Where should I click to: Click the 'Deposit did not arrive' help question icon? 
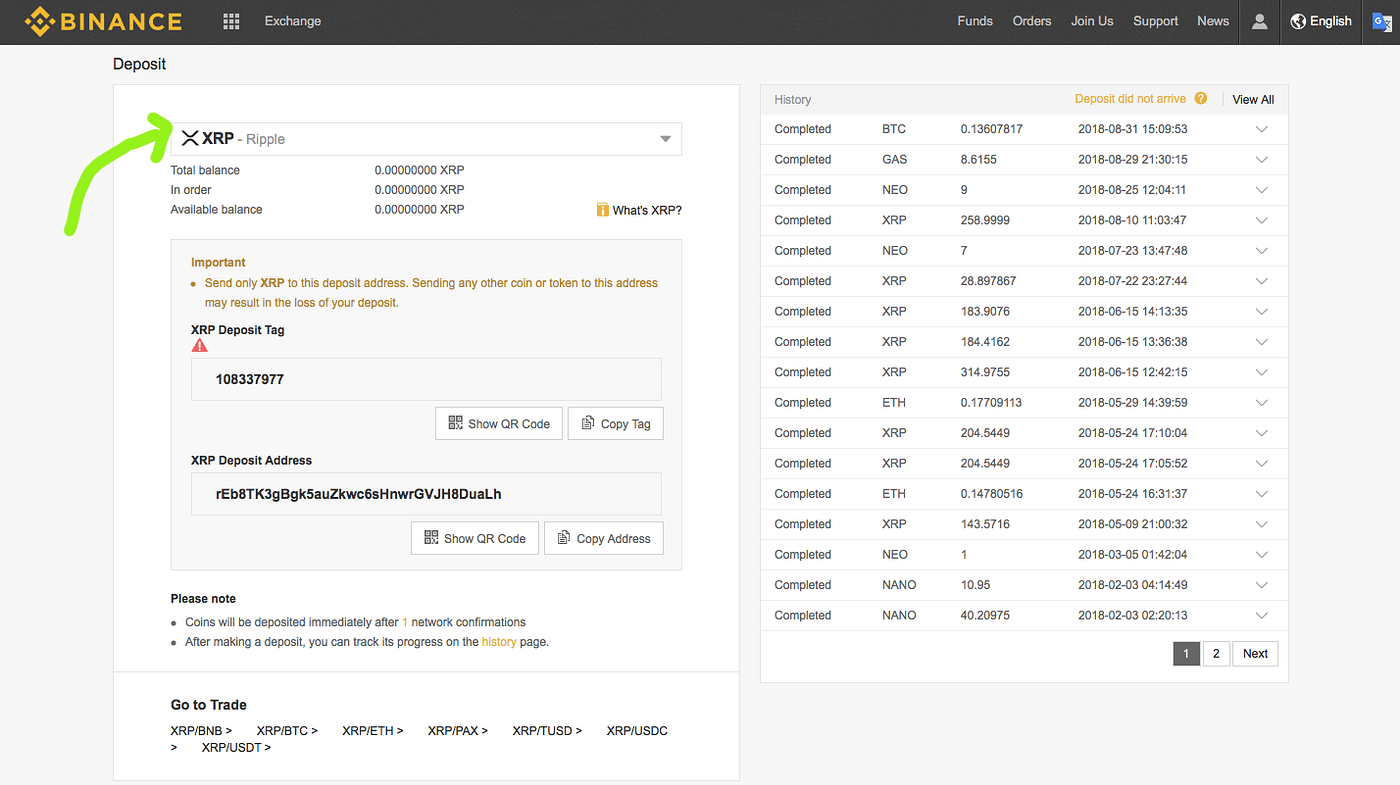pyautogui.click(x=1201, y=99)
